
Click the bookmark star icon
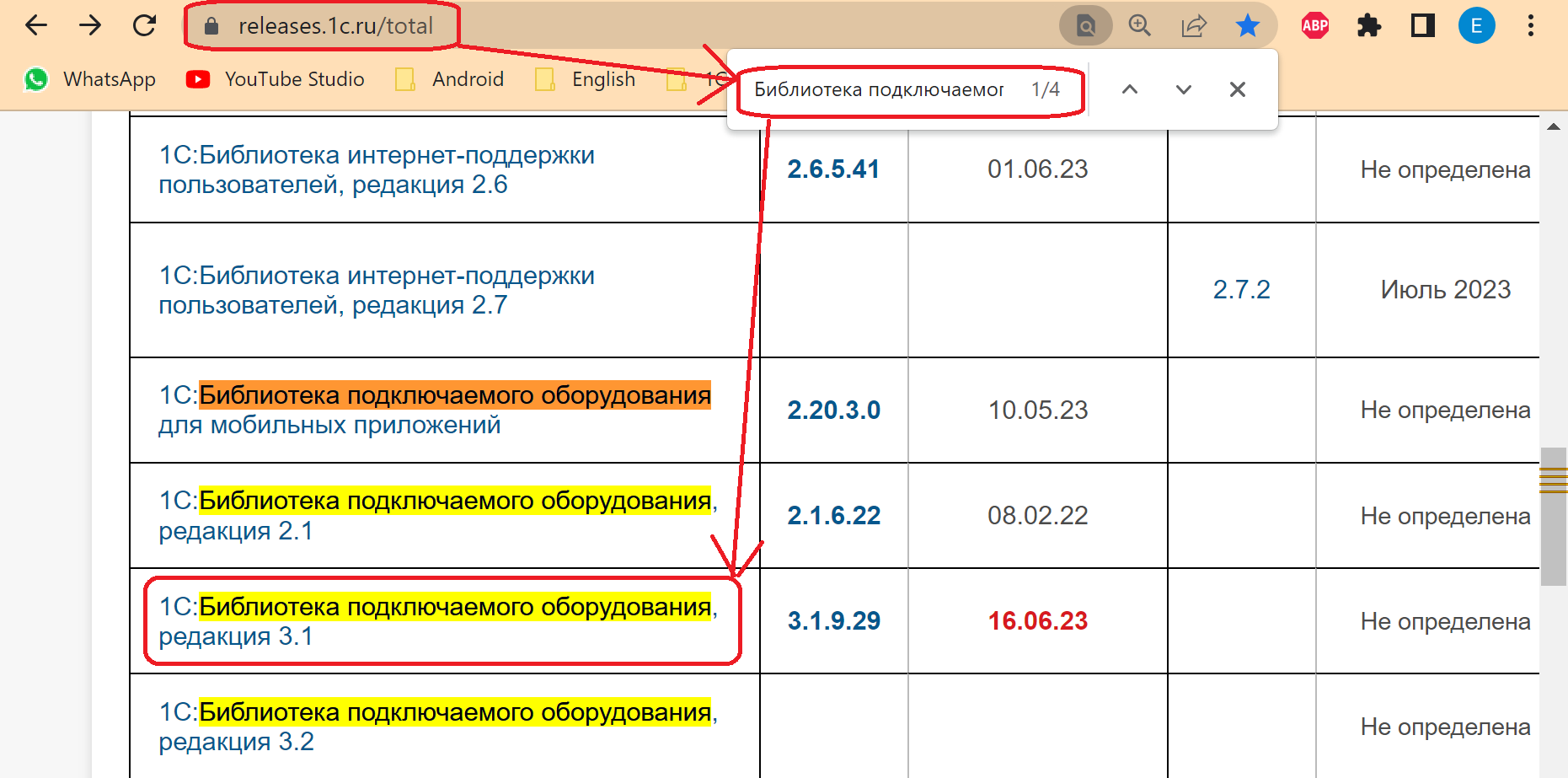(x=1248, y=26)
